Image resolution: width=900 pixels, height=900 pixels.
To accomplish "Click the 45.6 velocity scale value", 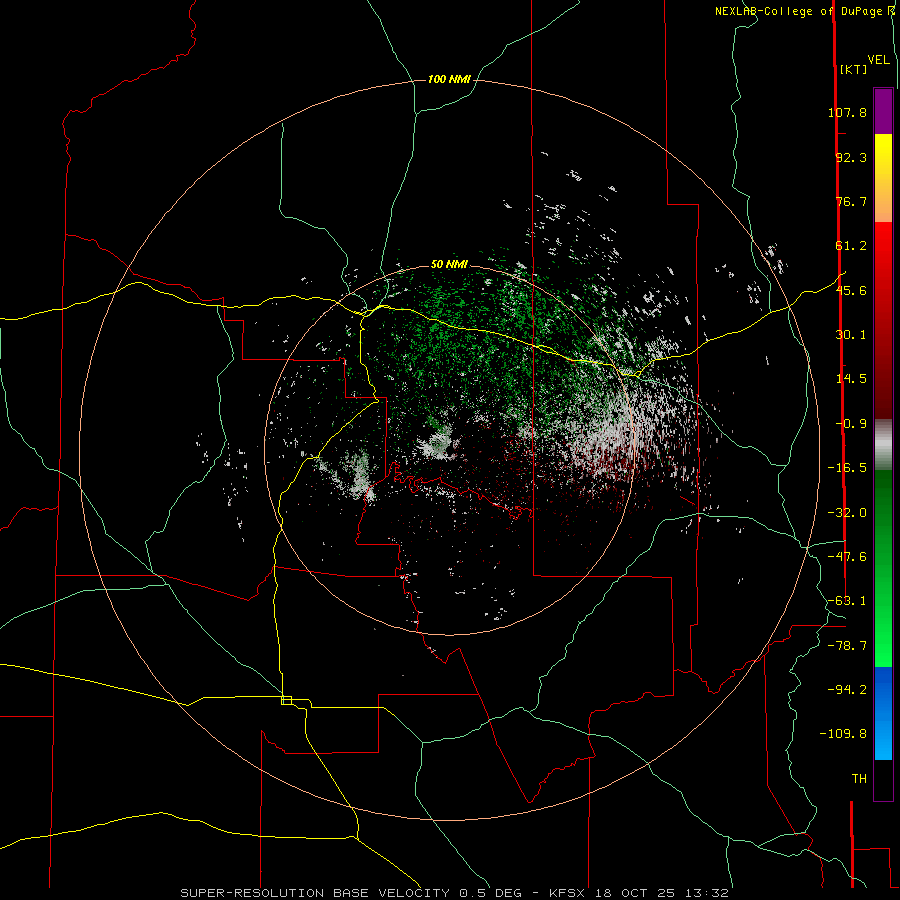I will pyautogui.click(x=851, y=290).
